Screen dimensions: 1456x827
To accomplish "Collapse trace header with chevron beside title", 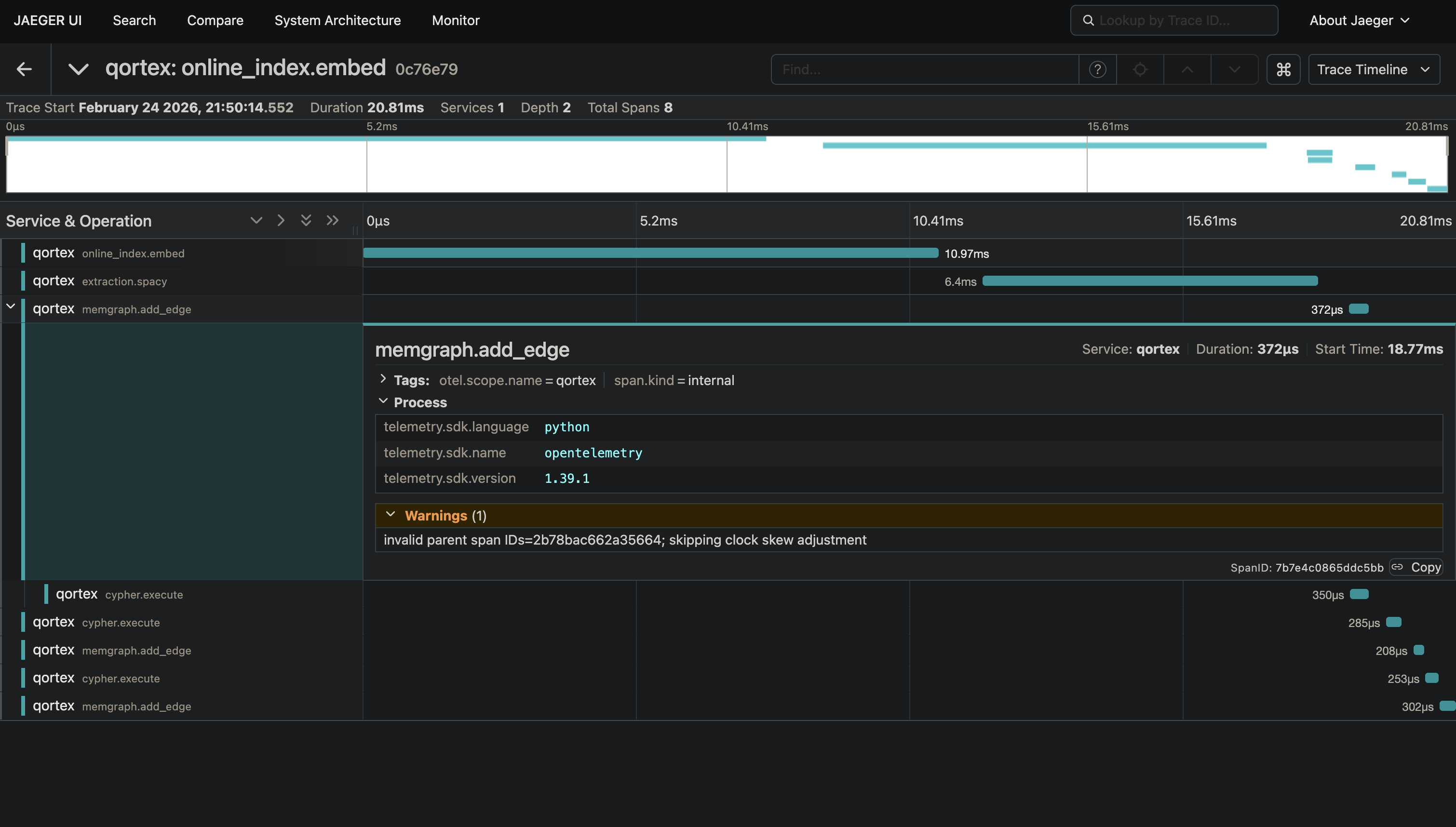I will (x=79, y=69).
